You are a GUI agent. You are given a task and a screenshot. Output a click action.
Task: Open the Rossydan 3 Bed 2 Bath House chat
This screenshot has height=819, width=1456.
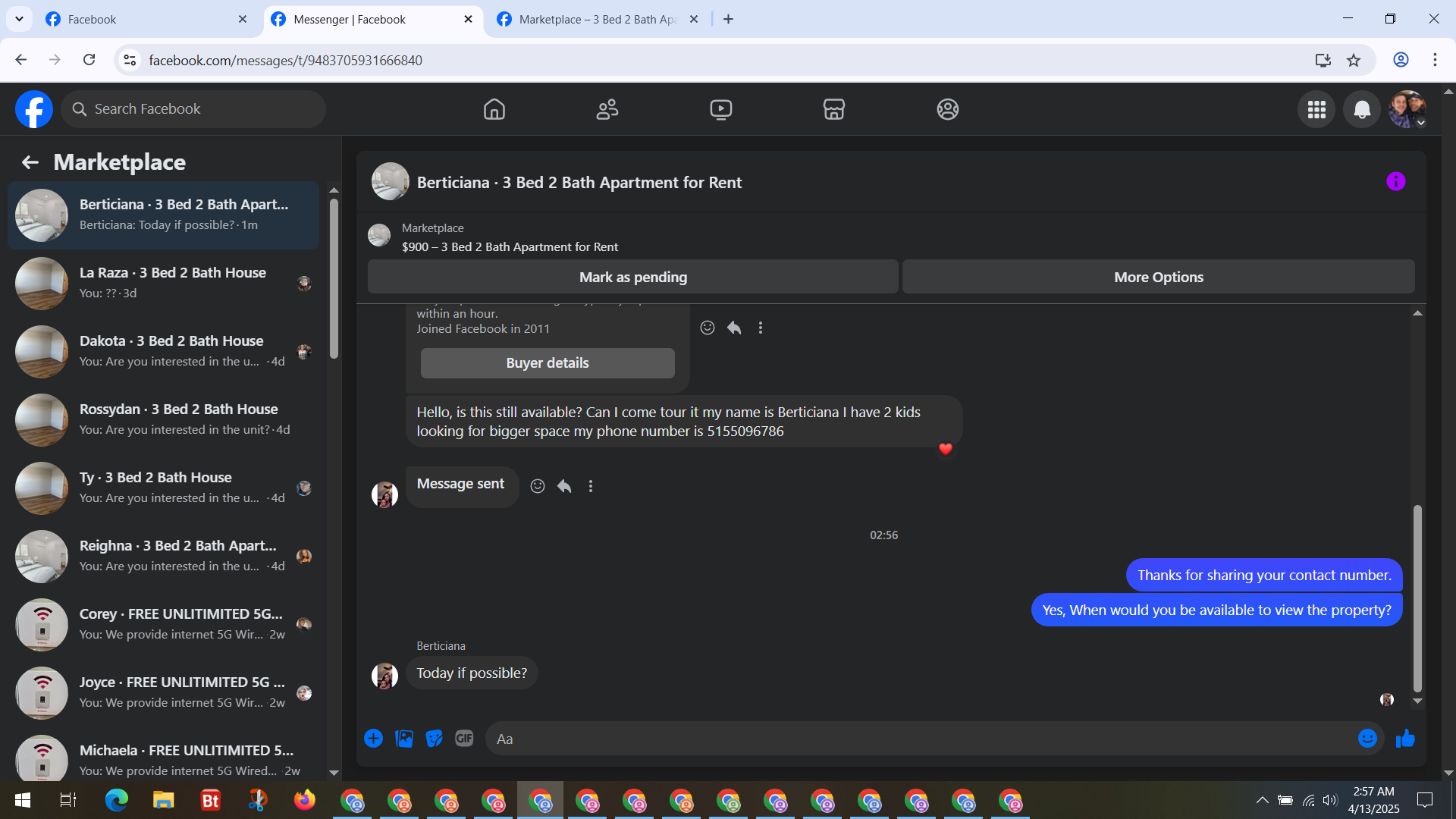coord(163,420)
